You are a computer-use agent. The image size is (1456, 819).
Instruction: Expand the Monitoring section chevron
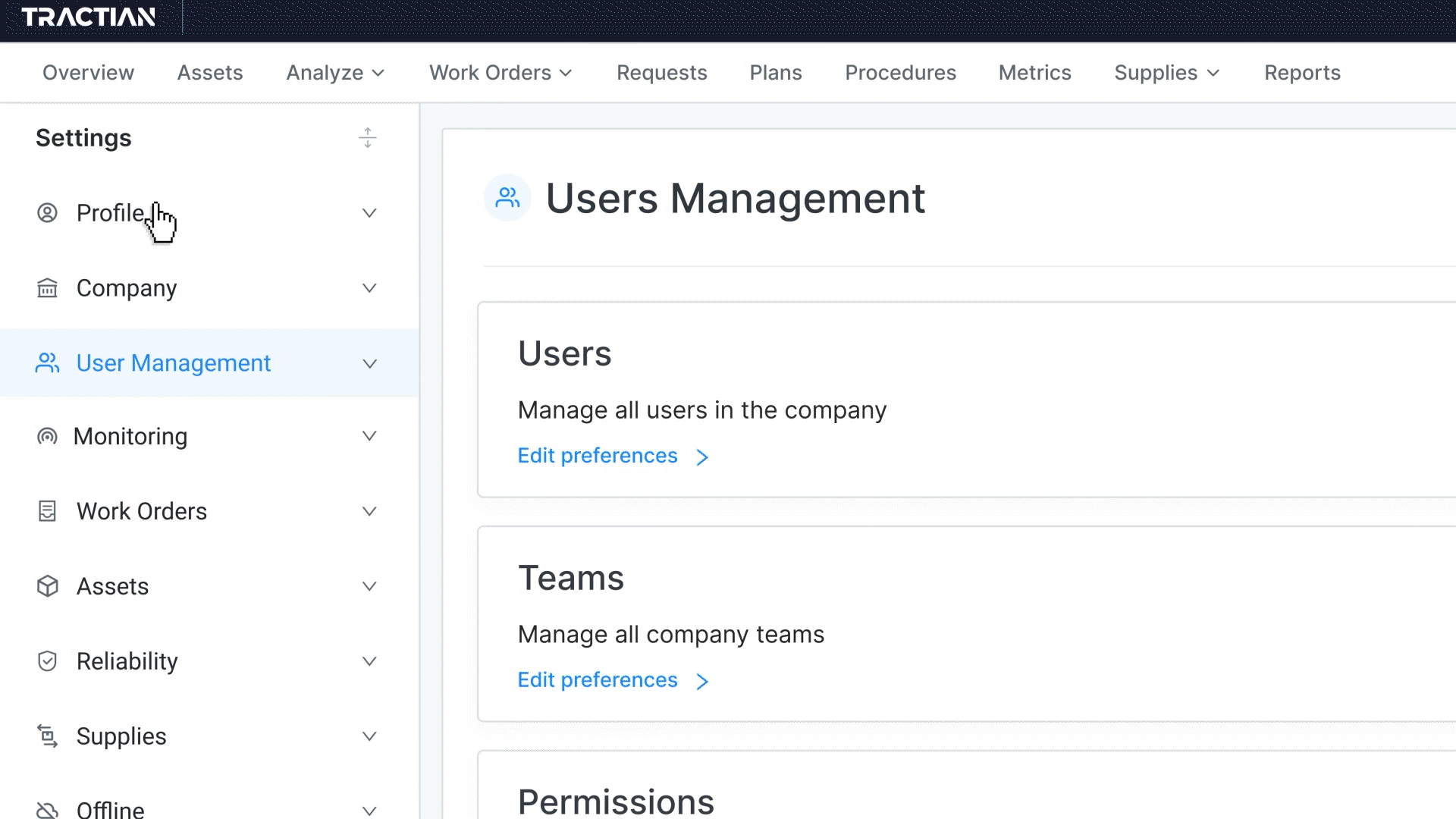(369, 436)
